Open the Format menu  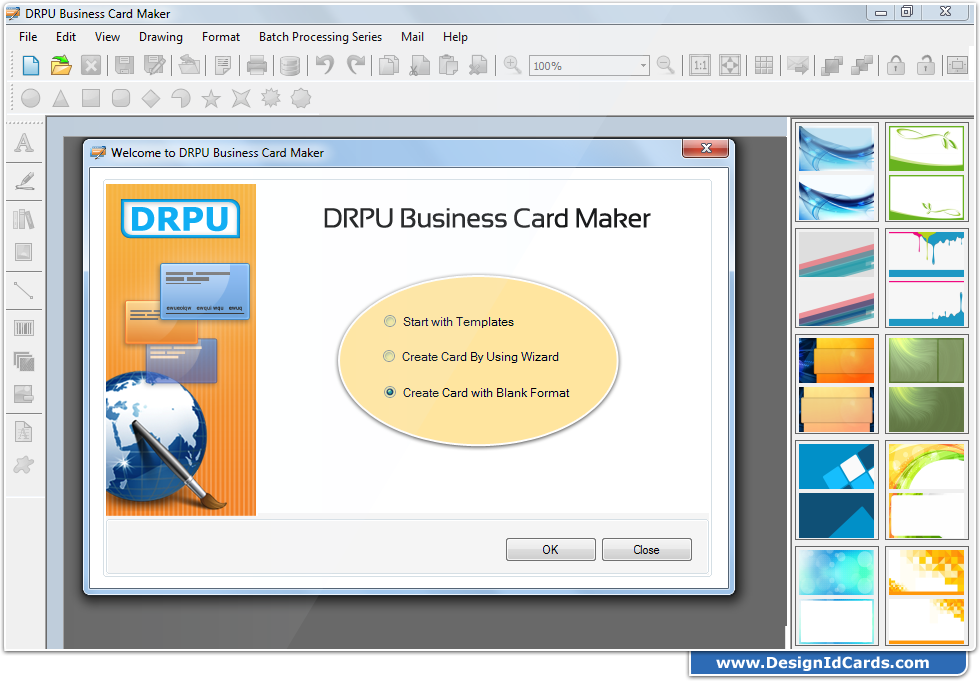click(221, 37)
